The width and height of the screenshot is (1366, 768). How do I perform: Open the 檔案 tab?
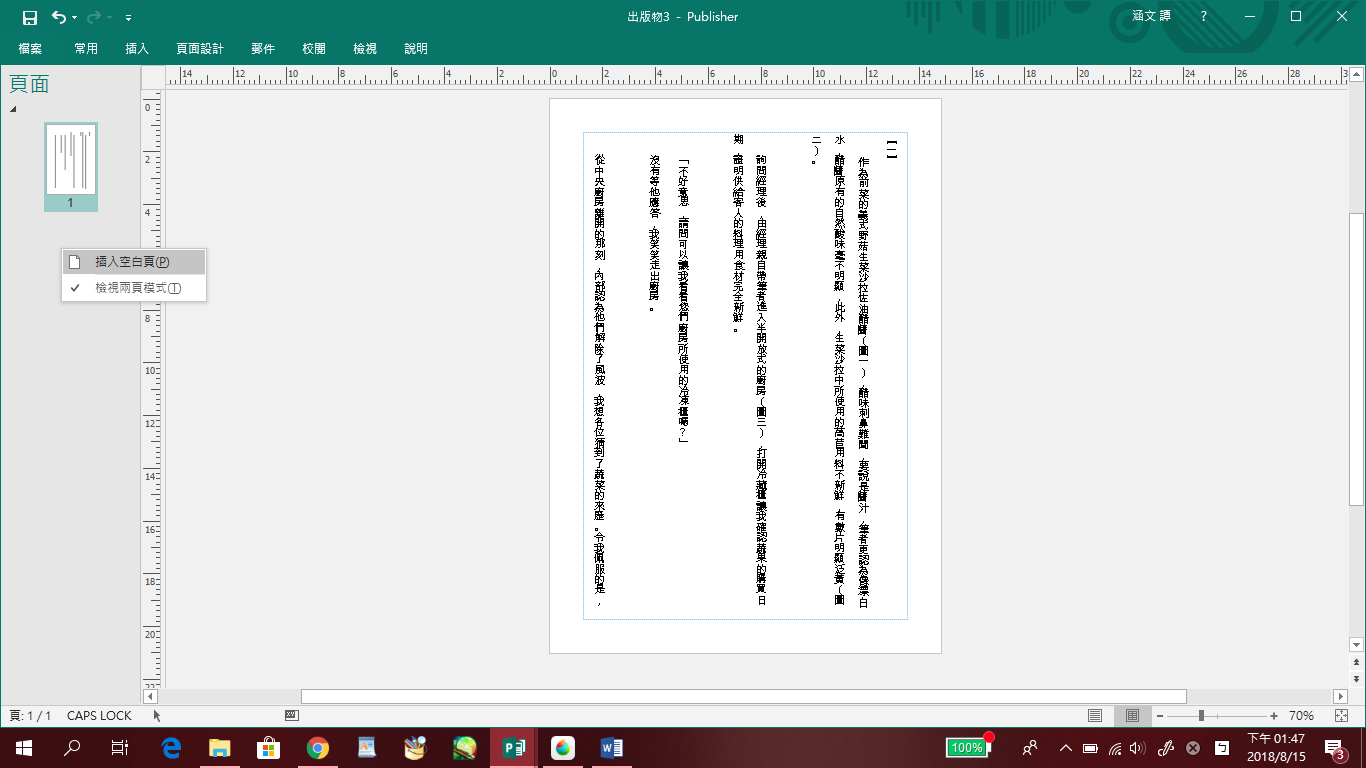point(30,48)
